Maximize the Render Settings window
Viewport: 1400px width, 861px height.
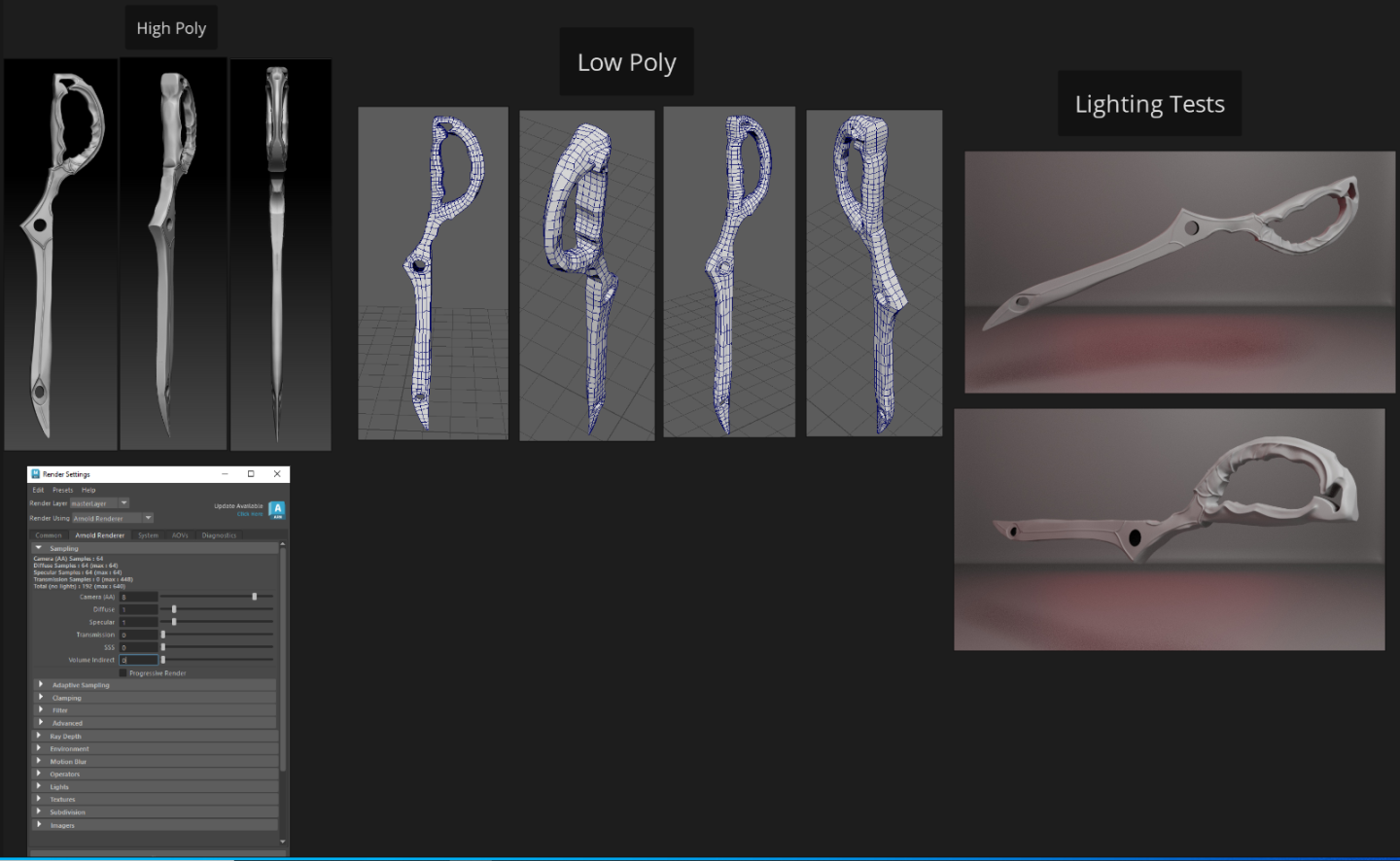251,474
